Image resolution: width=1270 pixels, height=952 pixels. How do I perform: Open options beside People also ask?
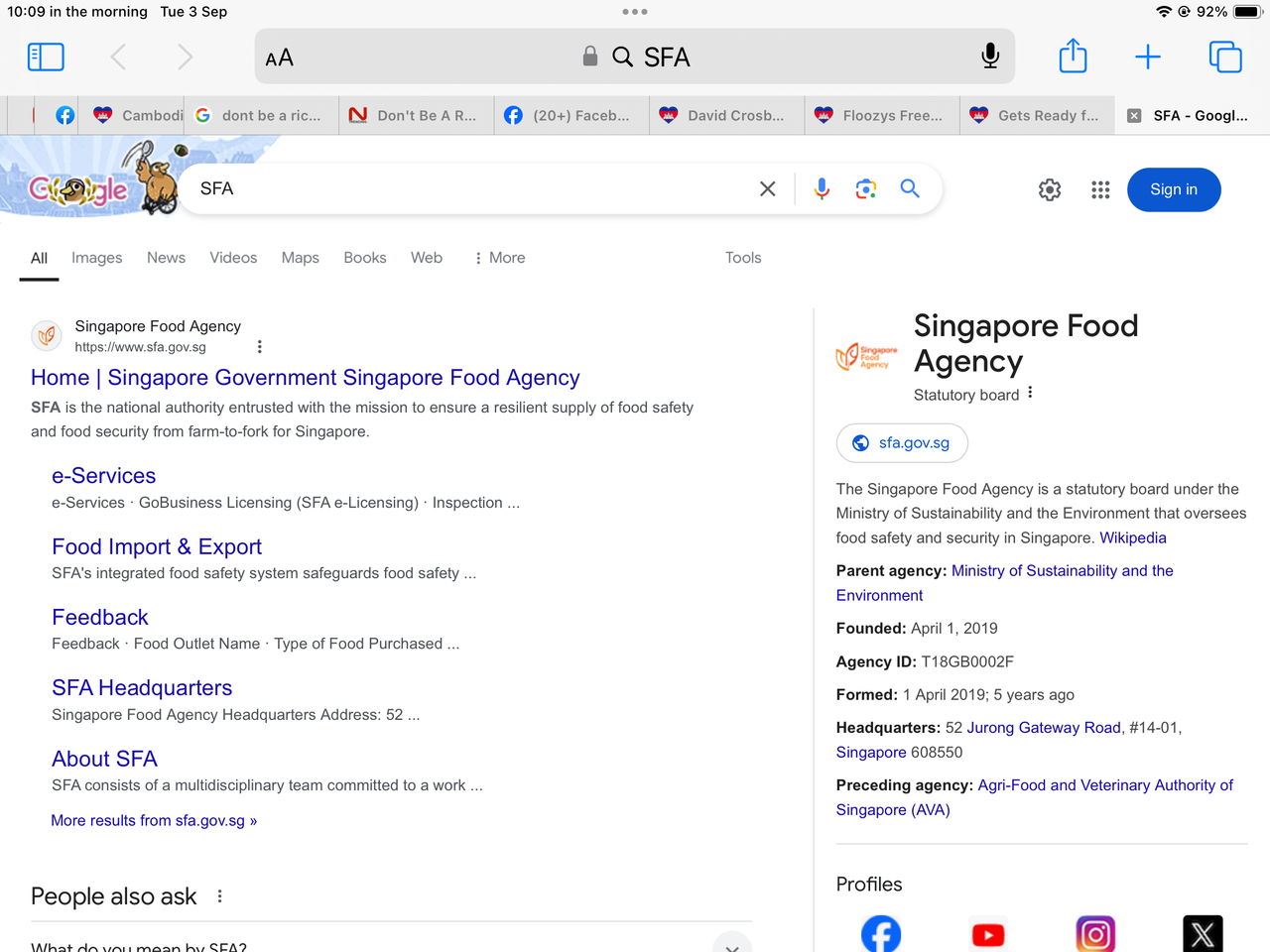tap(219, 896)
